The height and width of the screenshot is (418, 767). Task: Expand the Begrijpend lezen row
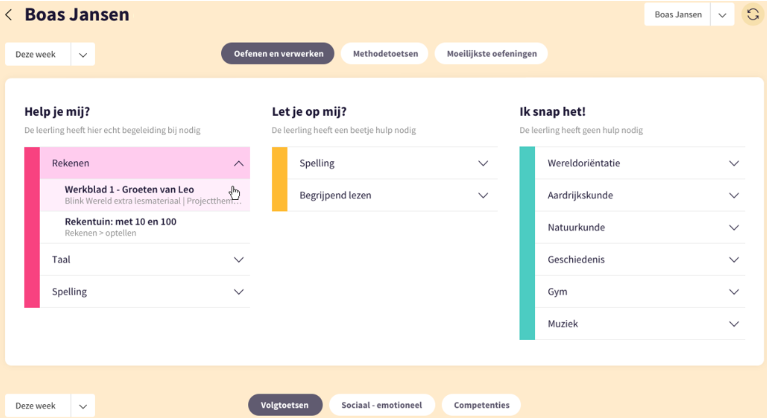483,196
